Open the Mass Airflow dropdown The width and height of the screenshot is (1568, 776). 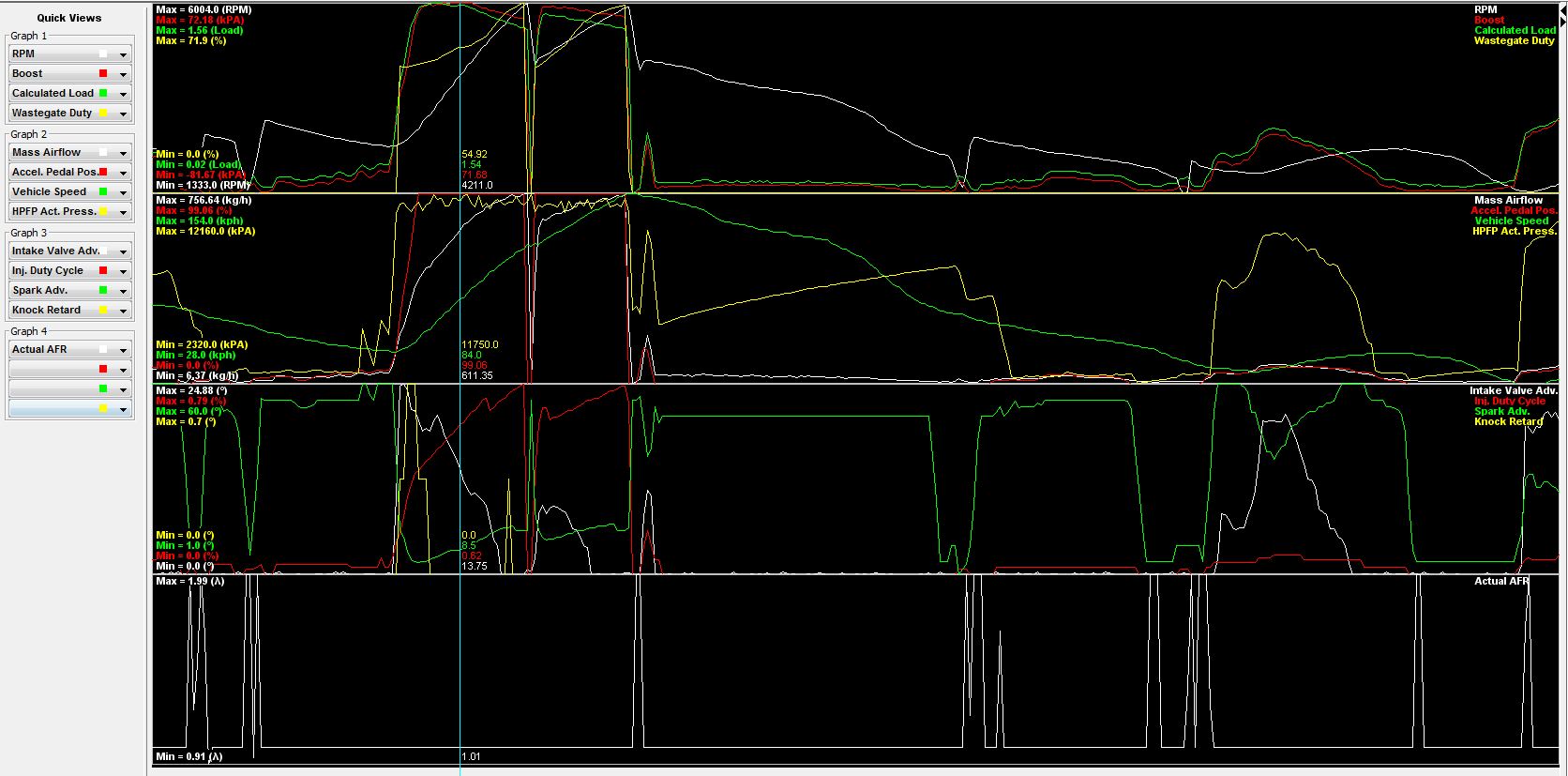pos(123,153)
